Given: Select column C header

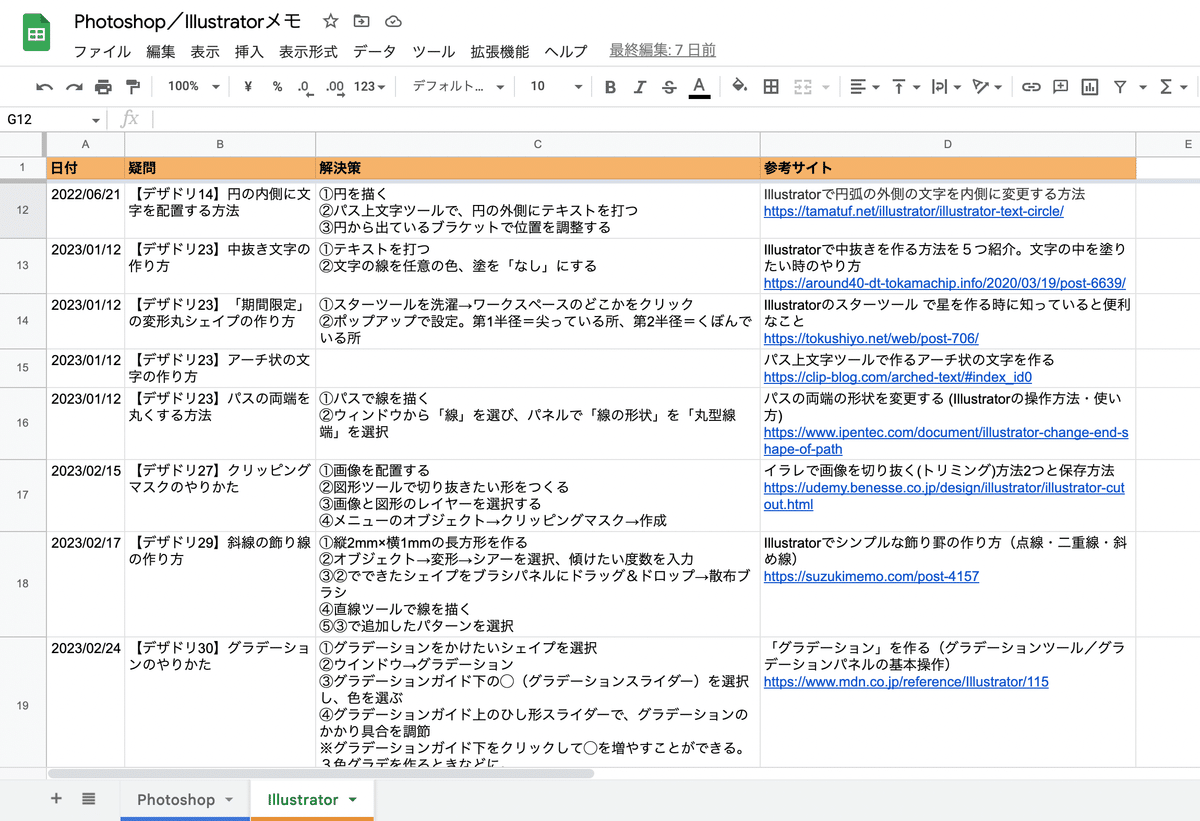Looking at the screenshot, I should 538,144.
